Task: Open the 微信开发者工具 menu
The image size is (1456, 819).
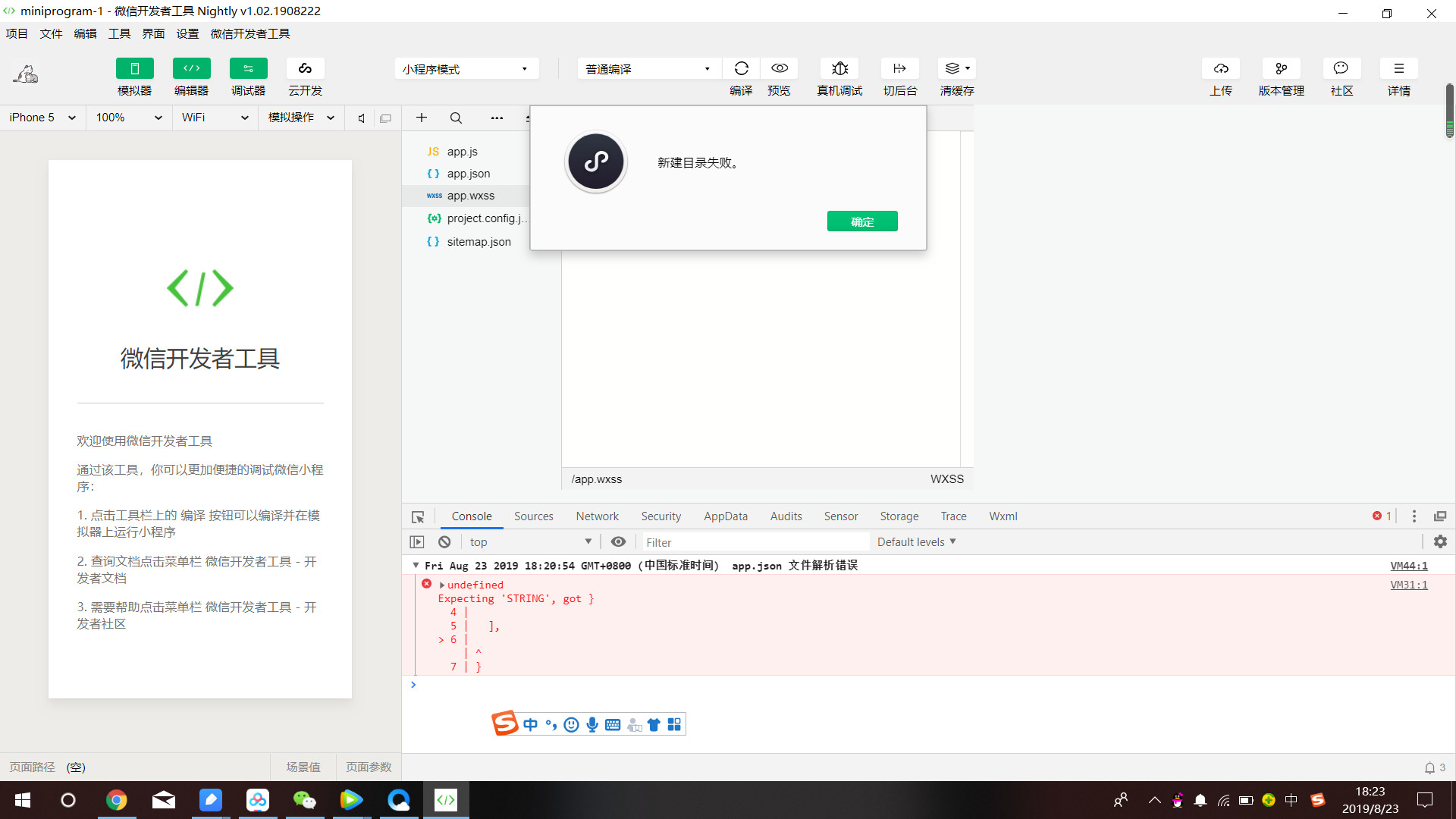Action: click(250, 33)
